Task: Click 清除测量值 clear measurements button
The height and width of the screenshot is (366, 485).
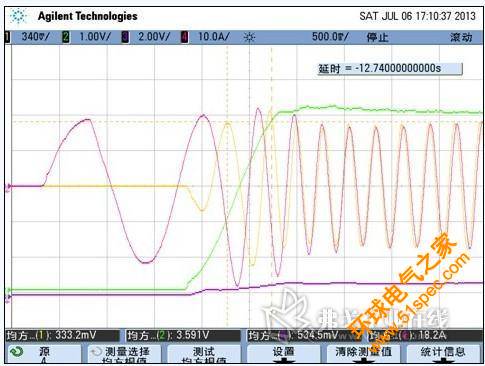Action: coord(363,354)
